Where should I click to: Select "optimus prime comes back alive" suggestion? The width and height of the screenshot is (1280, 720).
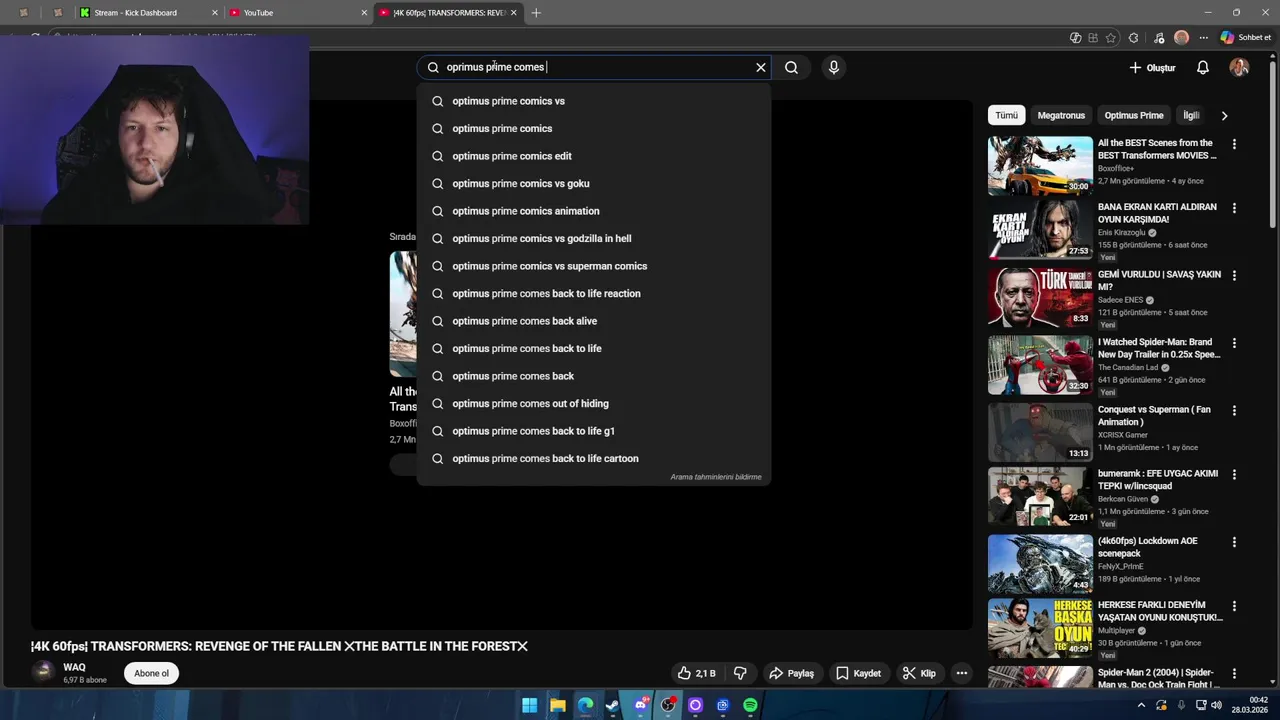[594, 321]
